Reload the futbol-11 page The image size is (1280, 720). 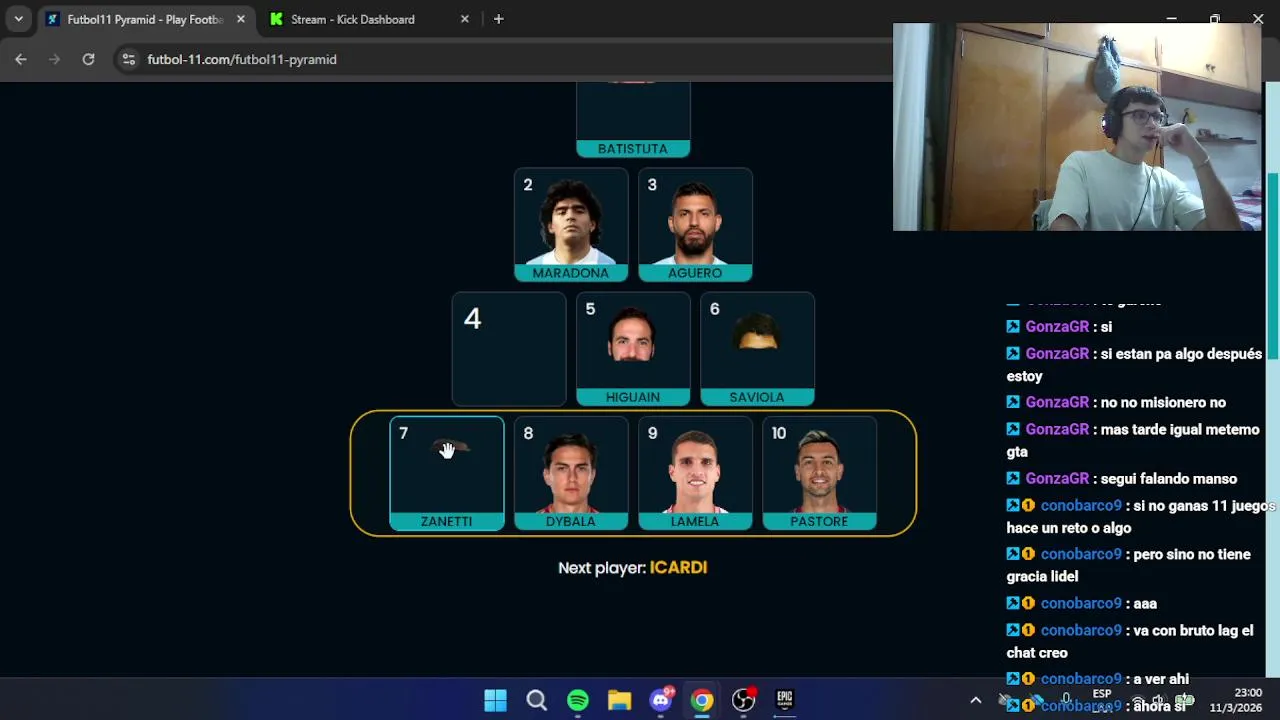coord(88,59)
